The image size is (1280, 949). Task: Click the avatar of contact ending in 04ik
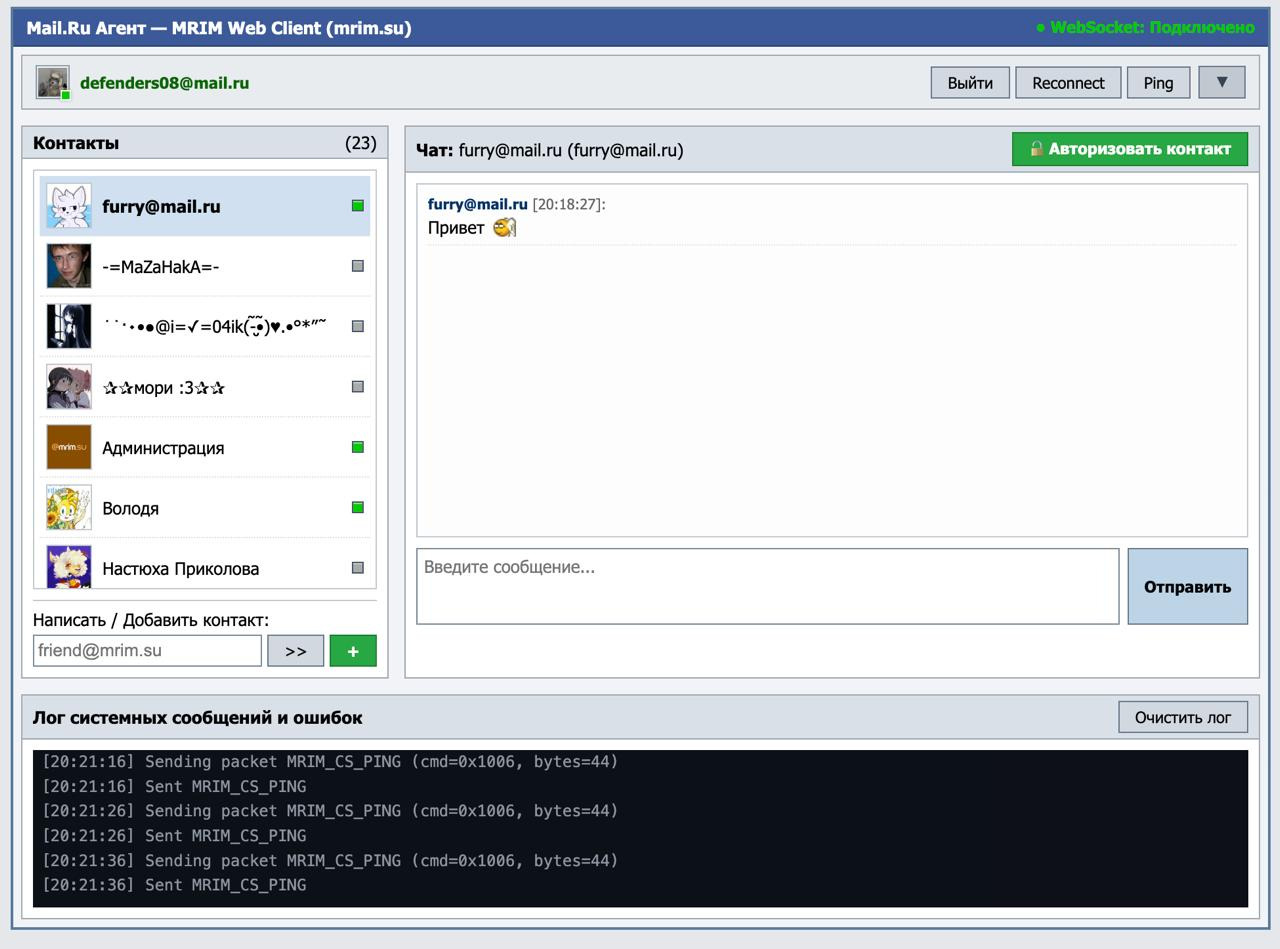[x=69, y=326]
